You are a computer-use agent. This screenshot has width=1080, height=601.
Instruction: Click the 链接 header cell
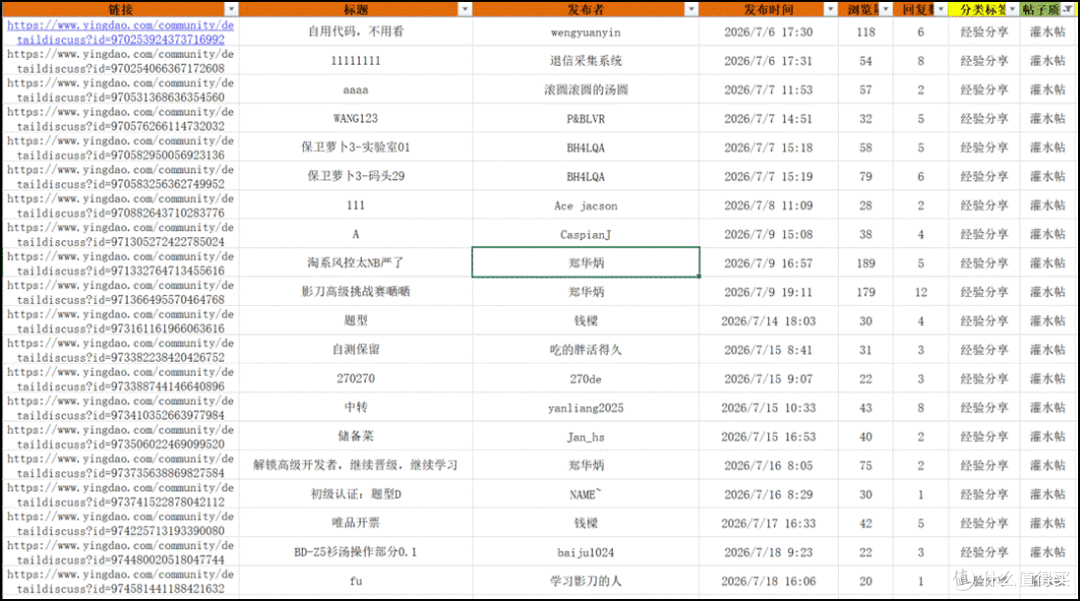[x=121, y=9]
